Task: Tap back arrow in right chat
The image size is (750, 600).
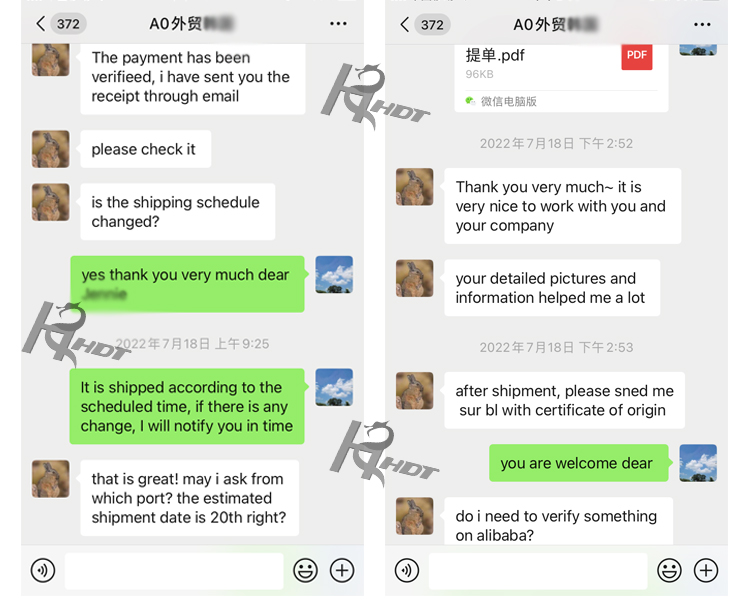Action: pyautogui.click(x=405, y=24)
